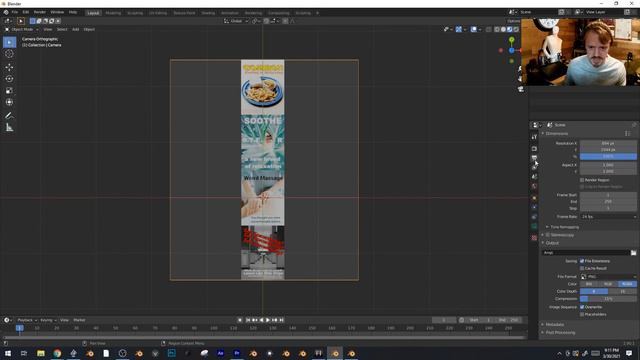Image resolution: width=640 pixels, height=360 pixels.
Task: Jump to the start frame
Action: click(x=248, y=320)
